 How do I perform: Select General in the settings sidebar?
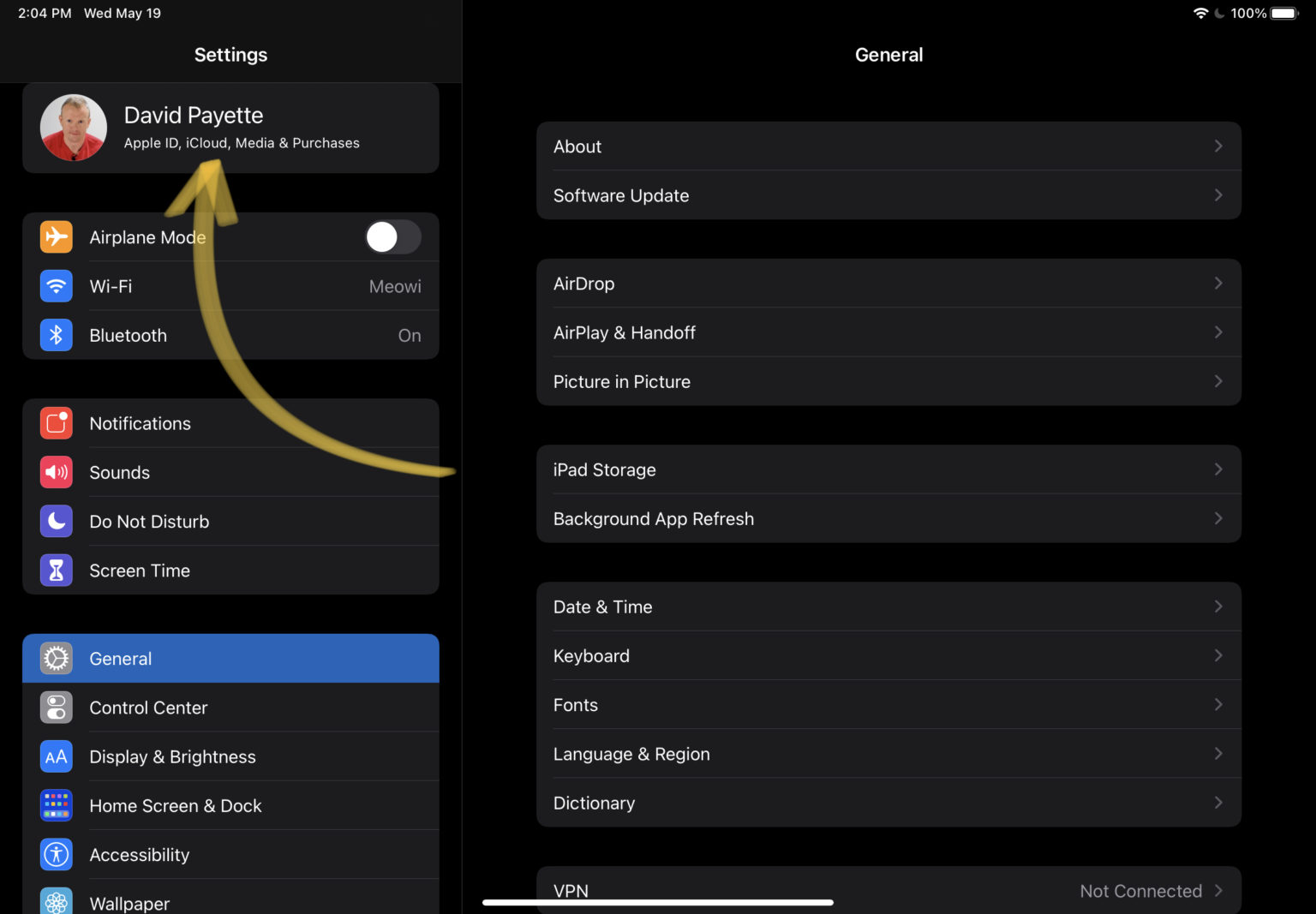(230, 659)
